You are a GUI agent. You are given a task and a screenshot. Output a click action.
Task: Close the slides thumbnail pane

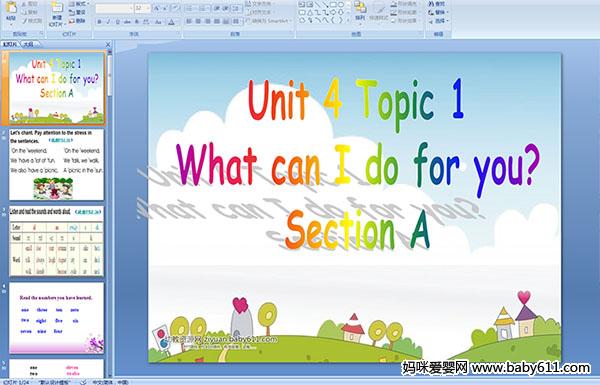point(108,44)
